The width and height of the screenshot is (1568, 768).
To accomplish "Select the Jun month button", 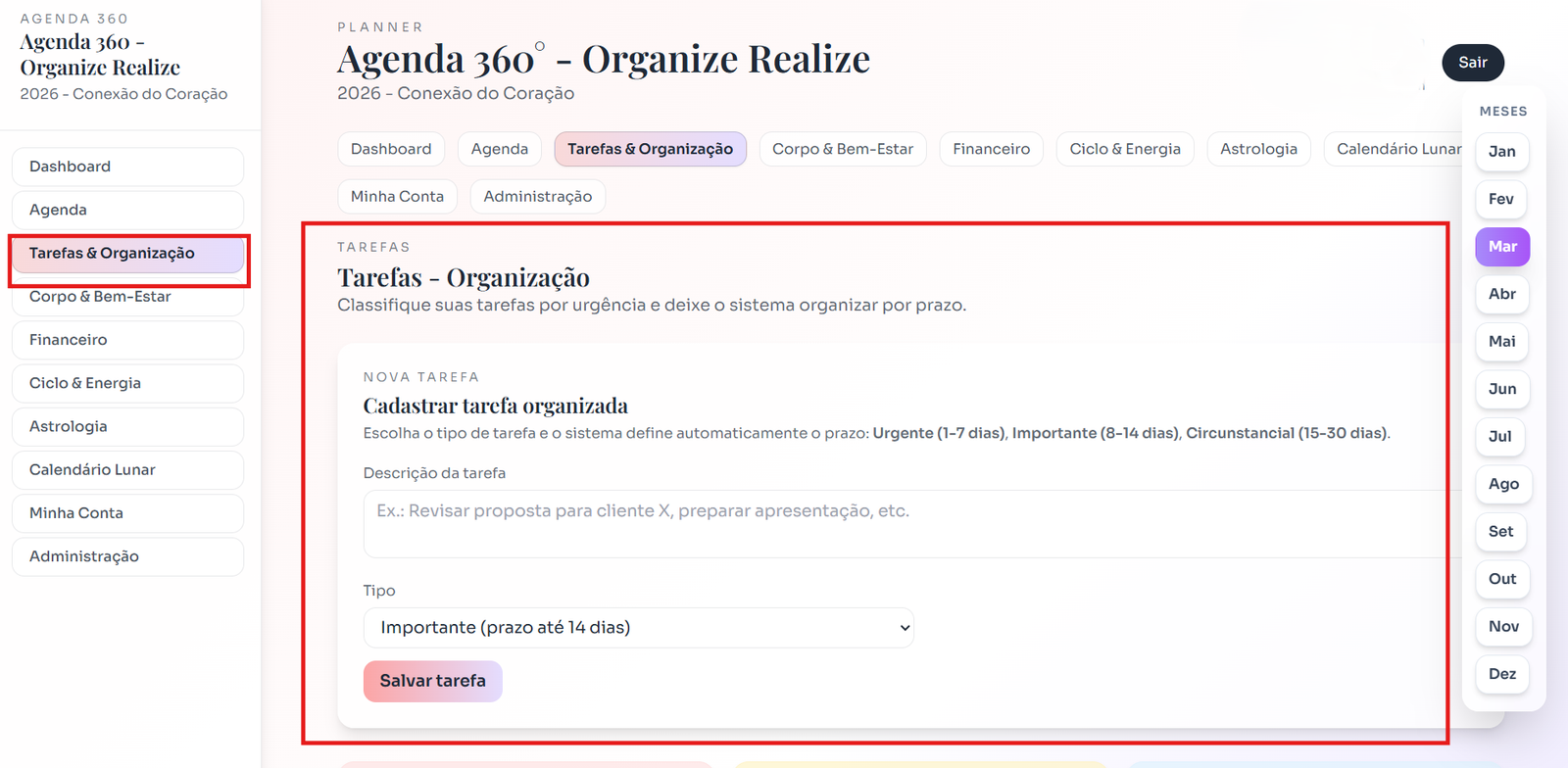I will coord(1502,389).
